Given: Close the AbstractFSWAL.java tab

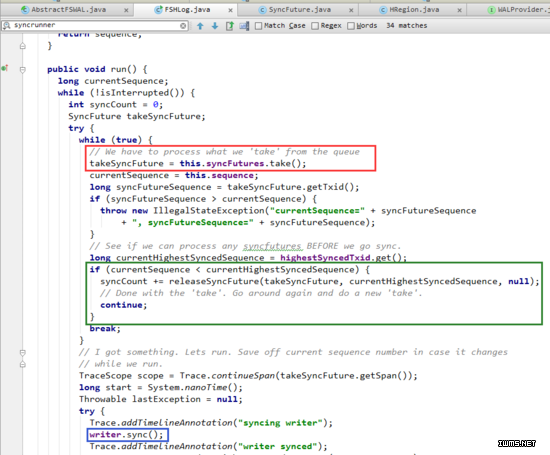Looking at the screenshot, I should tap(126, 11).
